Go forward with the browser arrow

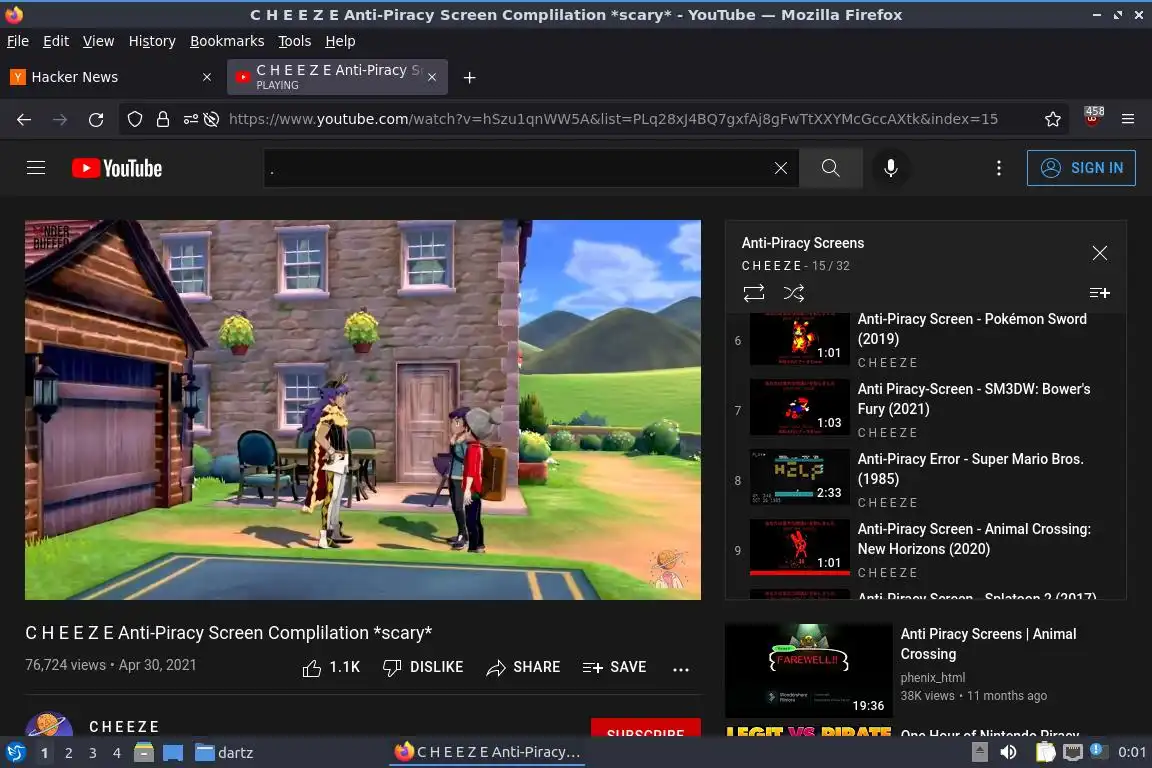click(60, 119)
